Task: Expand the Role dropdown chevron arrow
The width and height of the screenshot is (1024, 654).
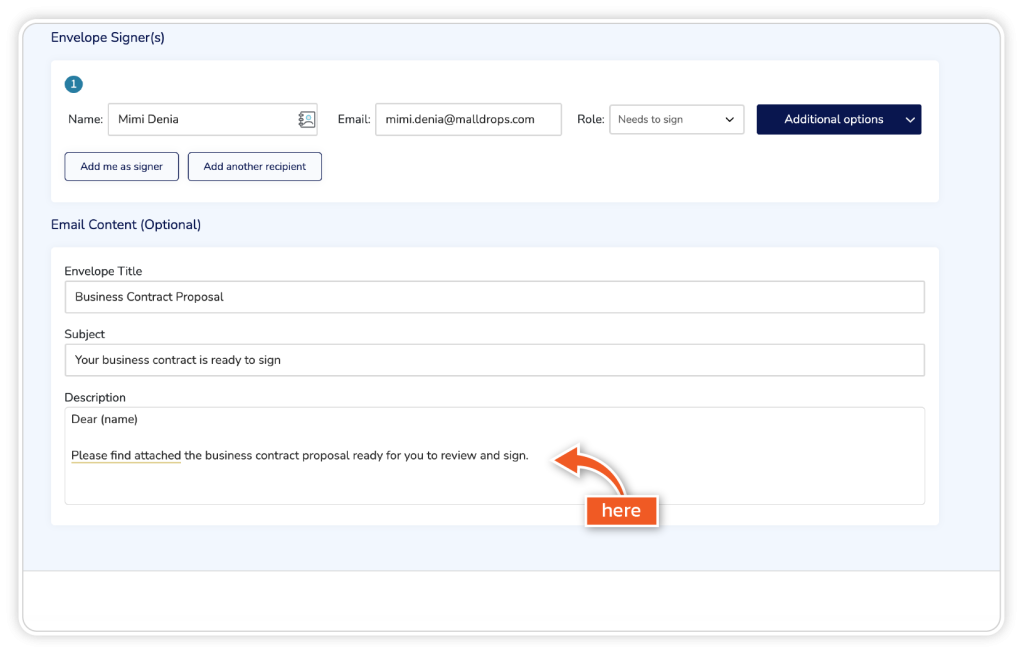Action: 729,119
